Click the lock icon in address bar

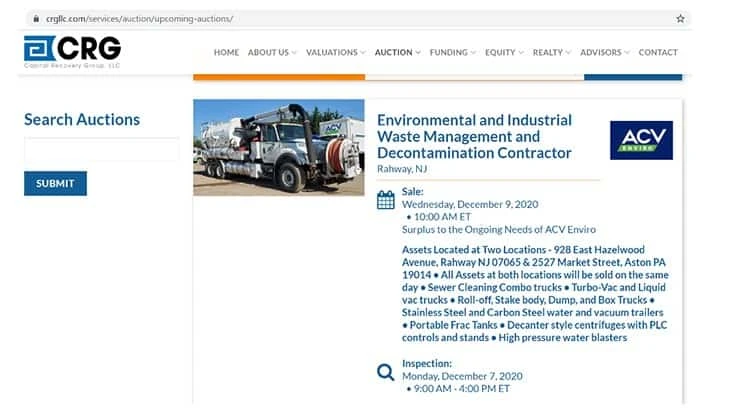36,19
